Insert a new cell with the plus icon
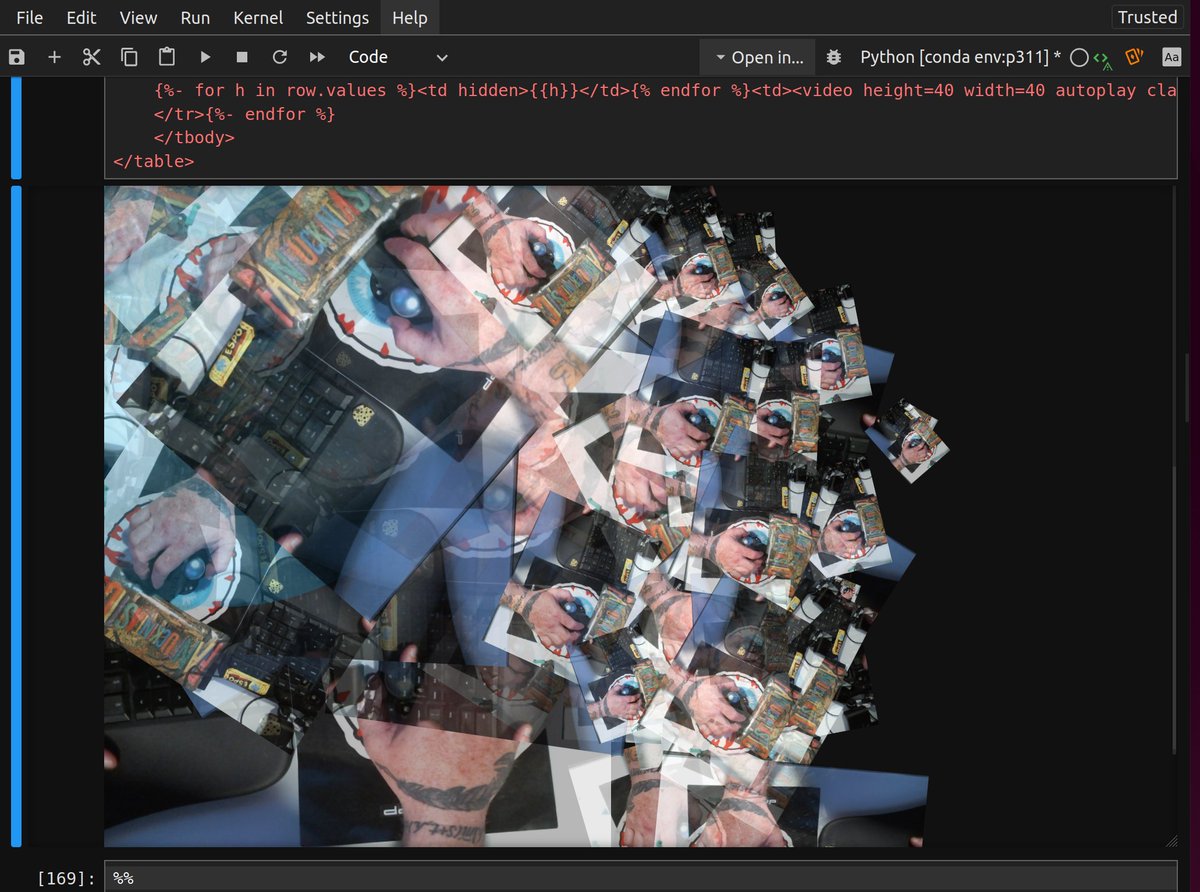1200x892 pixels. [x=54, y=57]
